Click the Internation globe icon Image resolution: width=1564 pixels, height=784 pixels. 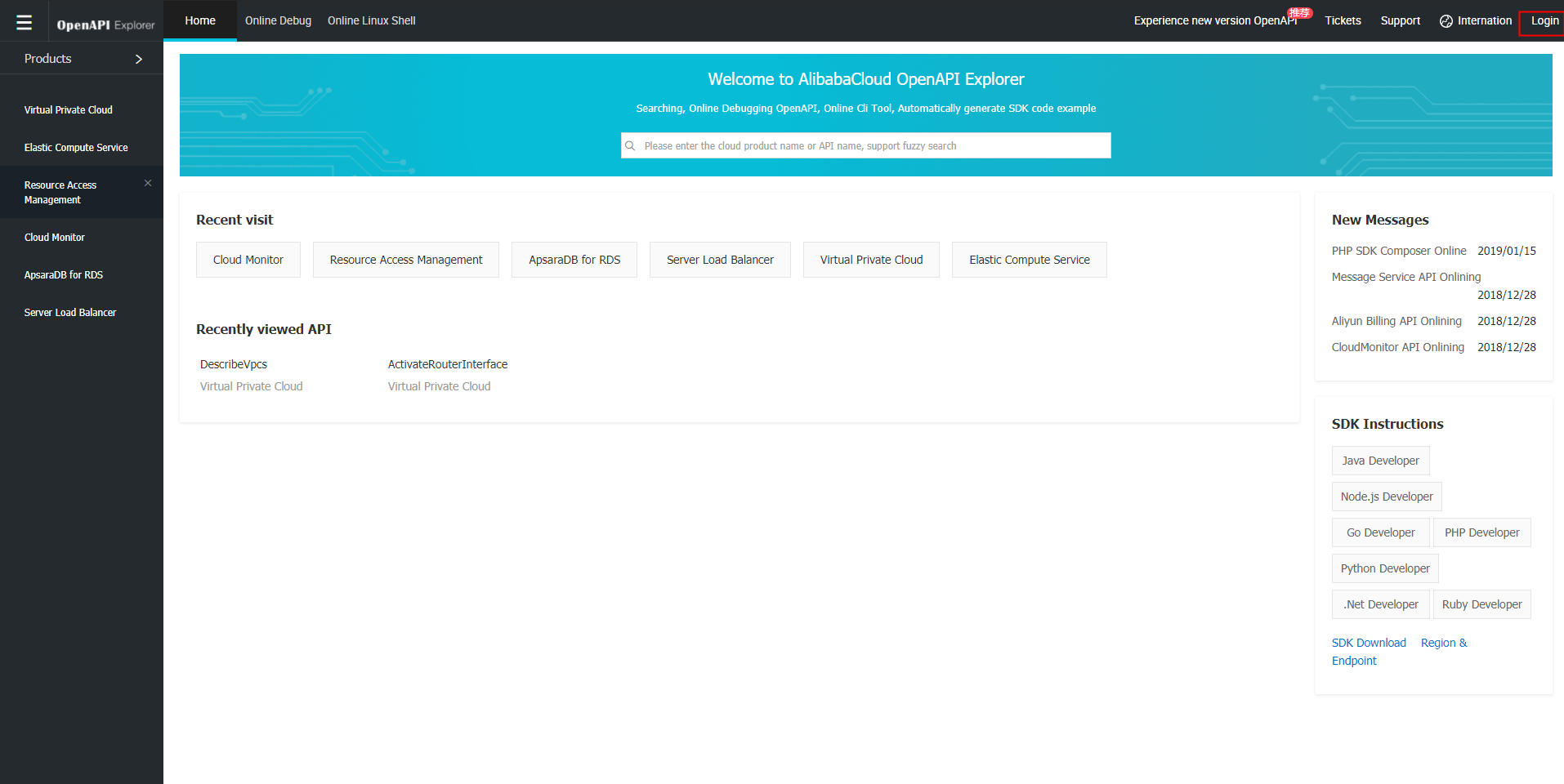click(x=1446, y=21)
